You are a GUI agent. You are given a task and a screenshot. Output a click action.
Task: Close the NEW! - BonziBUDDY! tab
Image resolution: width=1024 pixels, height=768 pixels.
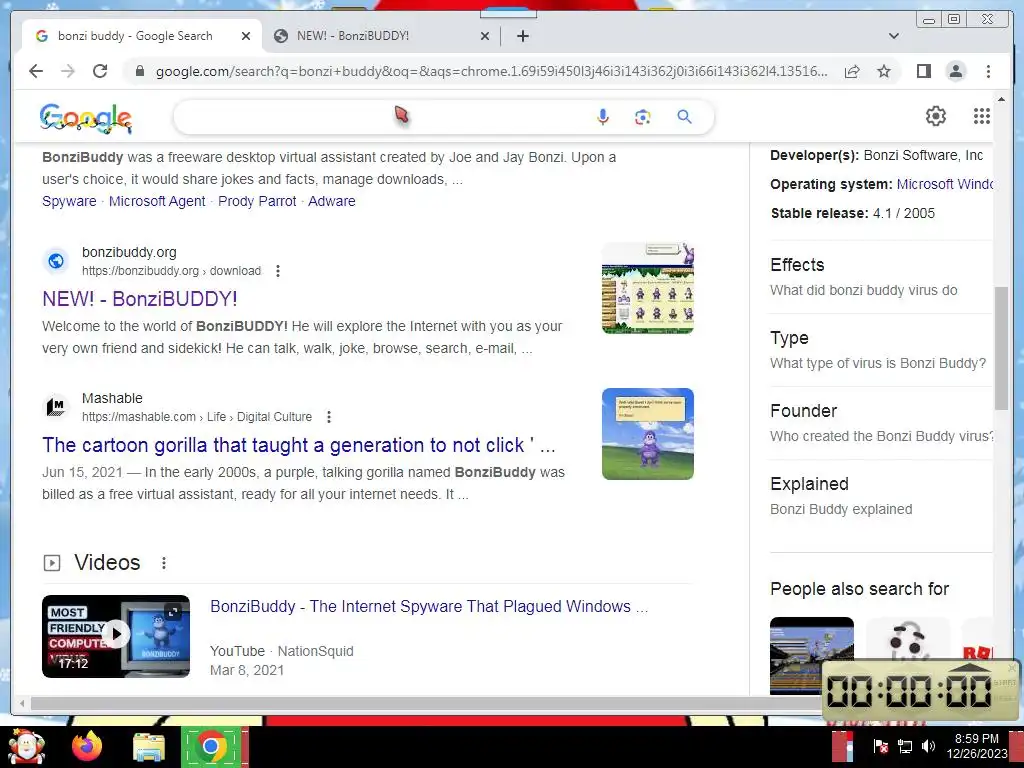coord(485,36)
